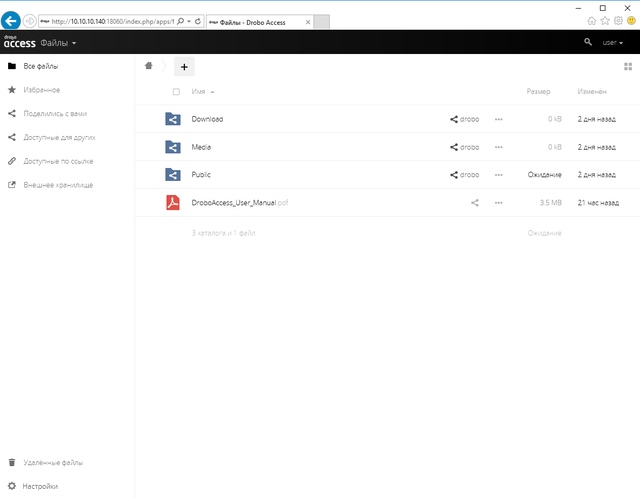Open three-dot menu for Public folder
This screenshot has width=640, height=498.
(x=498, y=175)
